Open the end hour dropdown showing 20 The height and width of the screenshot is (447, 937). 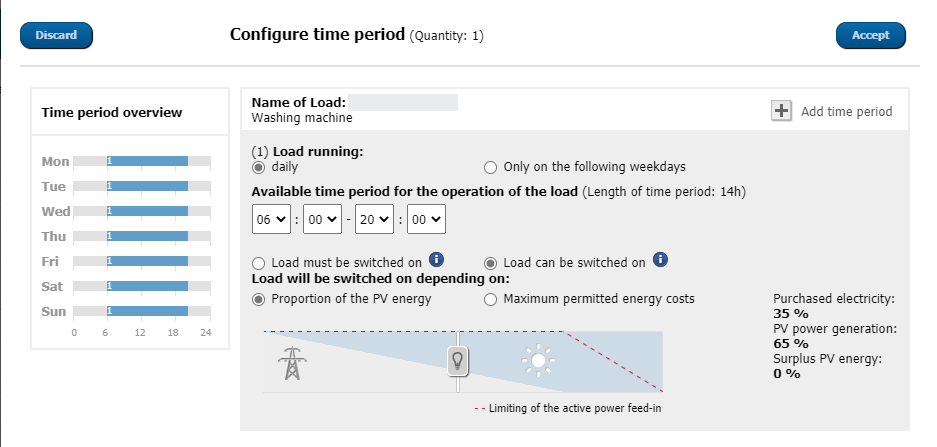374,219
